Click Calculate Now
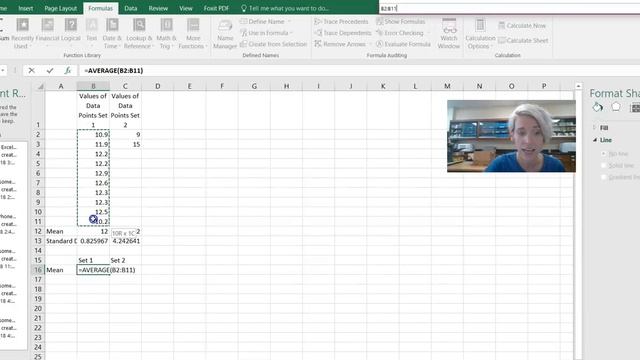This screenshot has width=640, height=360. tap(522, 25)
